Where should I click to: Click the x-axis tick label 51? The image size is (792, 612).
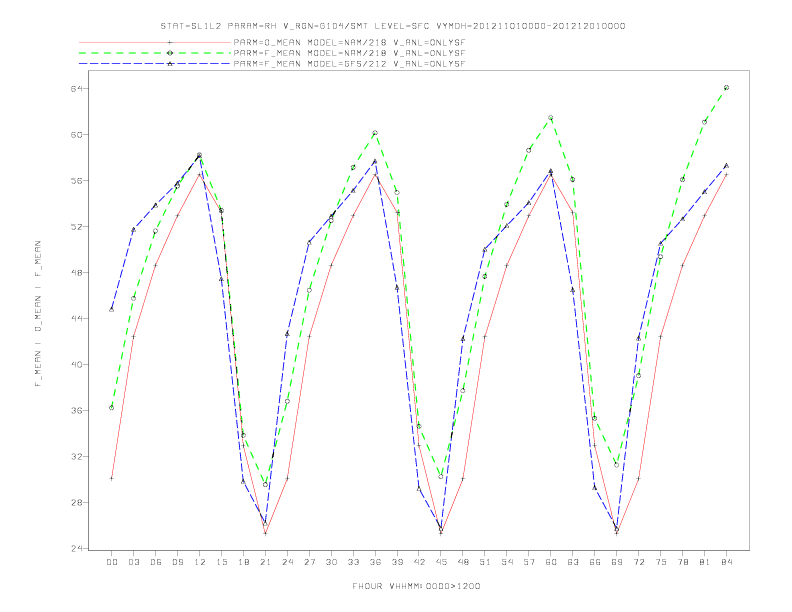(485, 562)
